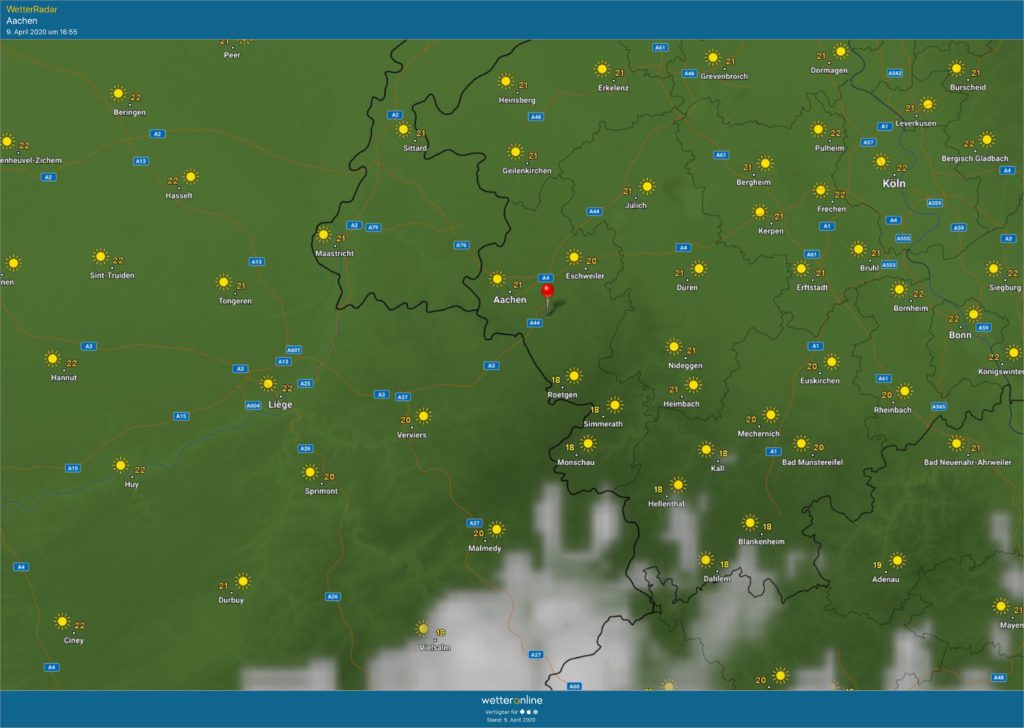The width and height of the screenshot is (1024, 728).
Task: Click the Leverkusen label
Action: point(916,123)
